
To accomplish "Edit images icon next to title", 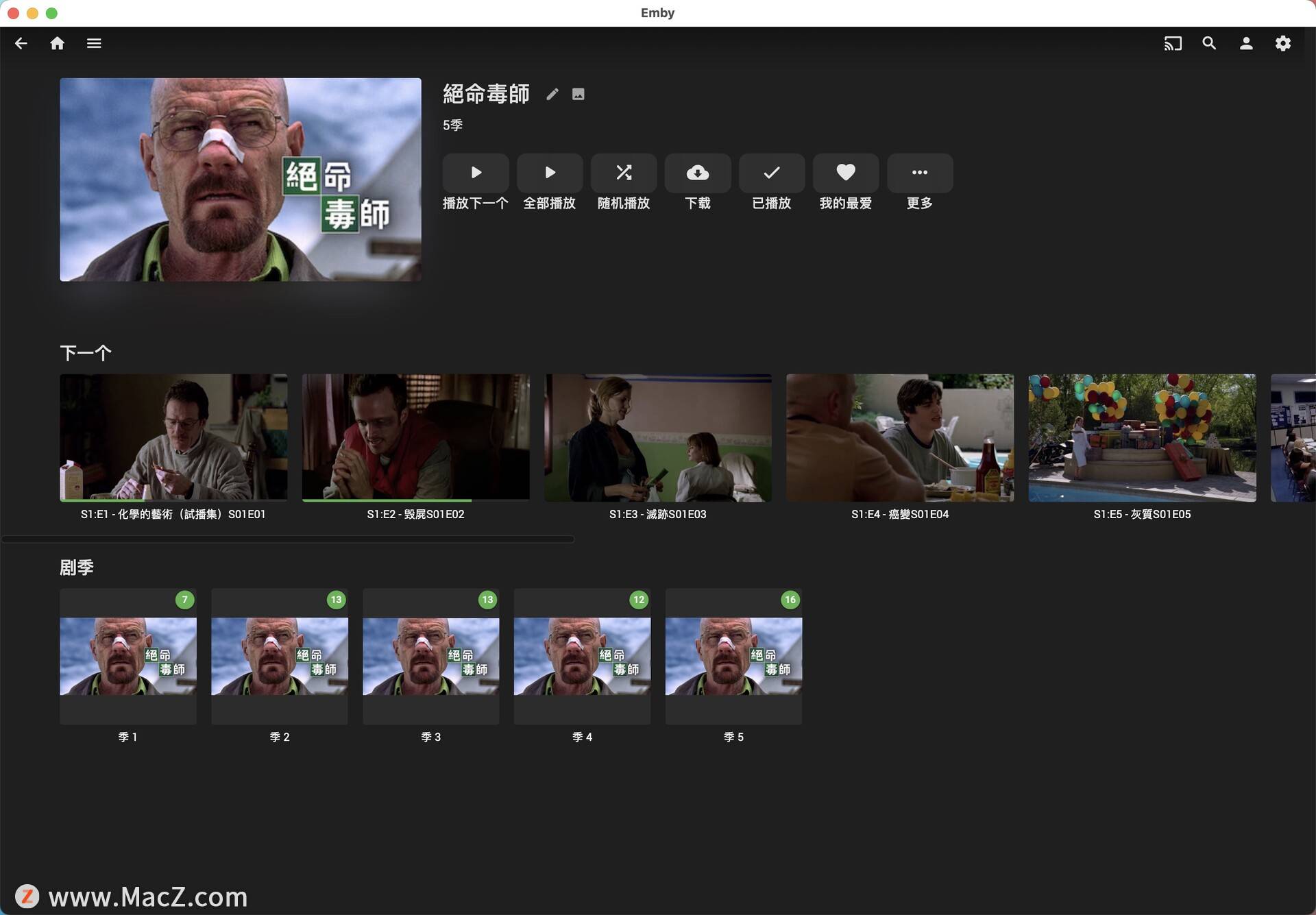I will [578, 94].
